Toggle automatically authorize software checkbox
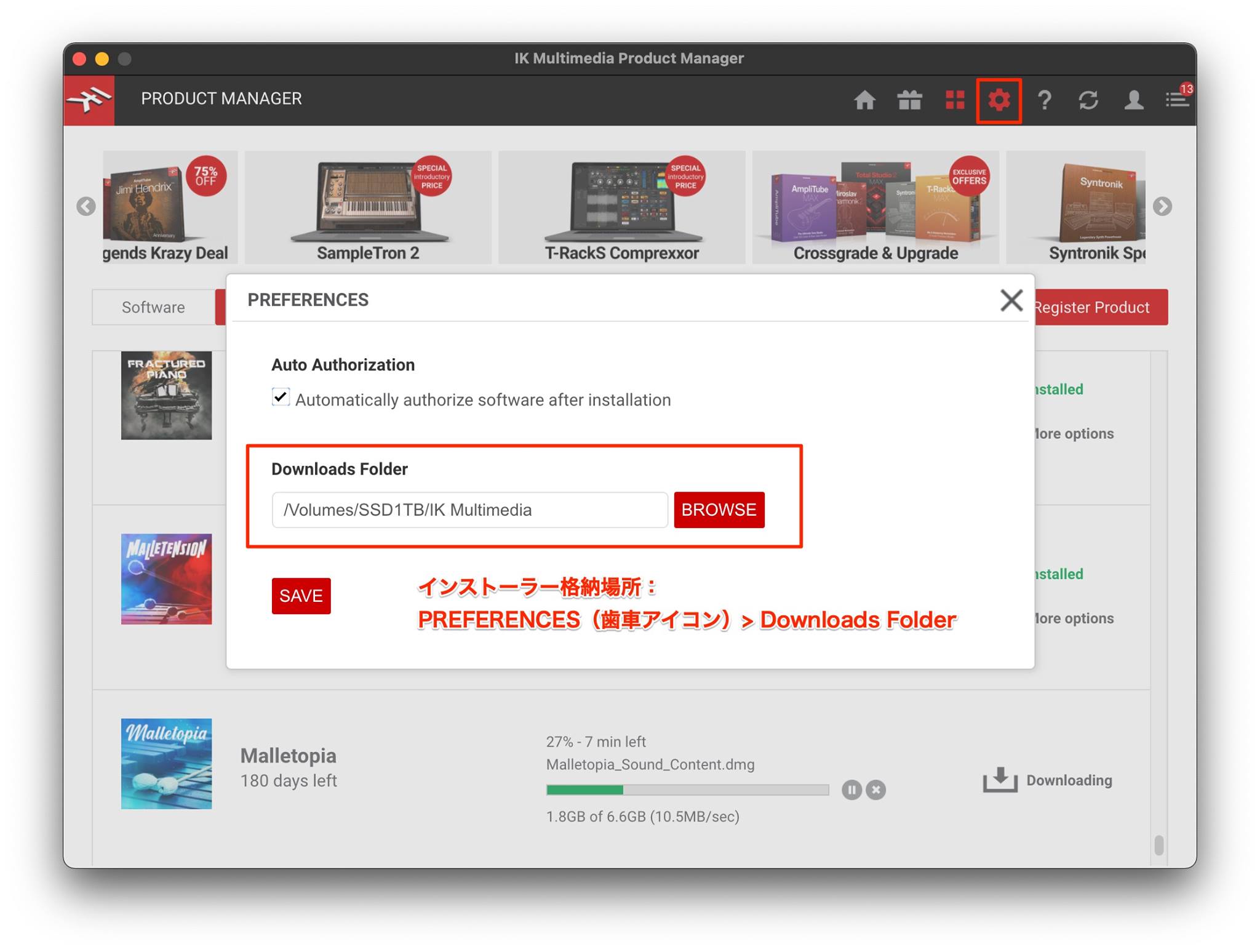Image resolution: width=1260 pixels, height=952 pixels. click(x=281, y=397)
